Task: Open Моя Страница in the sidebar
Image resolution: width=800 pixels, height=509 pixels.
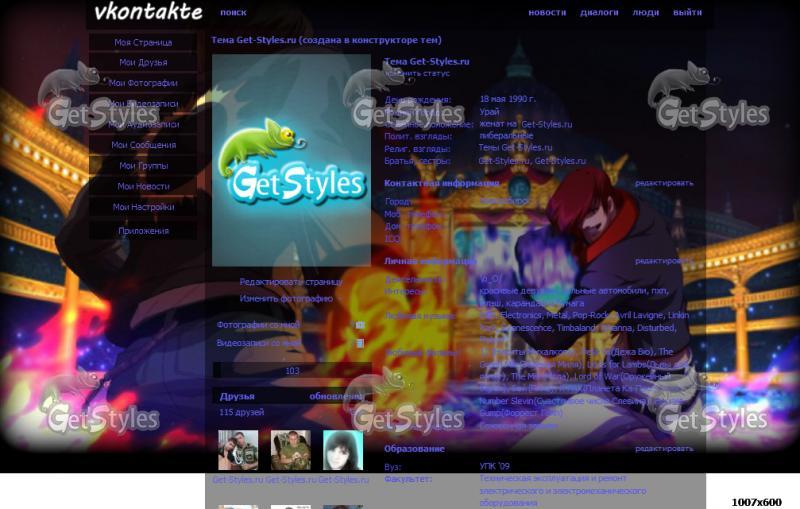Action: [143, 43]
